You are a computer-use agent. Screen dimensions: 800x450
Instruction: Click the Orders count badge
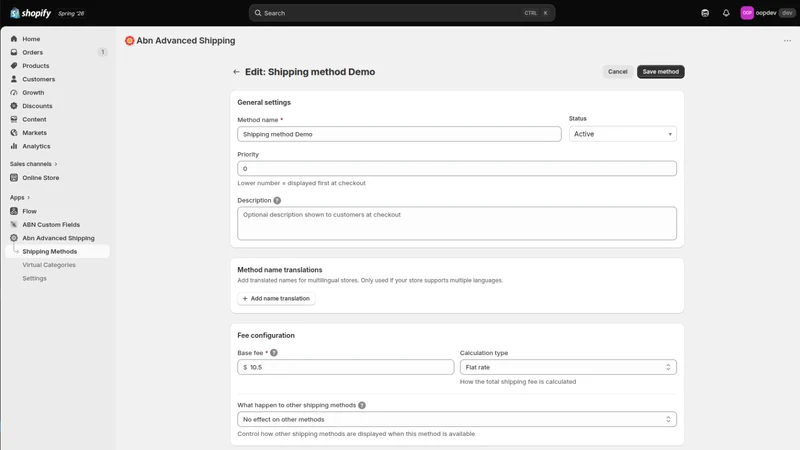(x=103, y=52)
